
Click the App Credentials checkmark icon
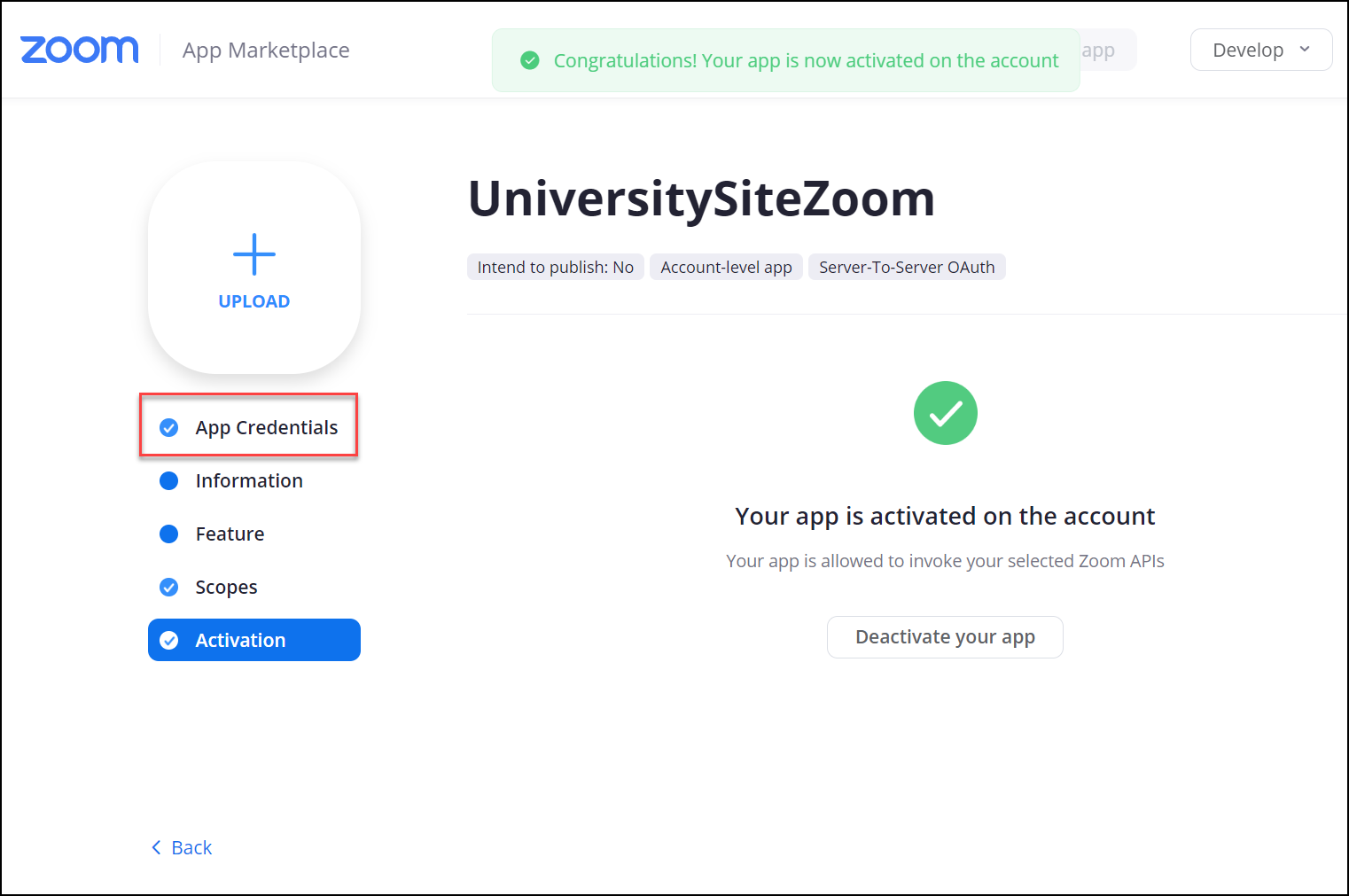(x=168, y=428)
